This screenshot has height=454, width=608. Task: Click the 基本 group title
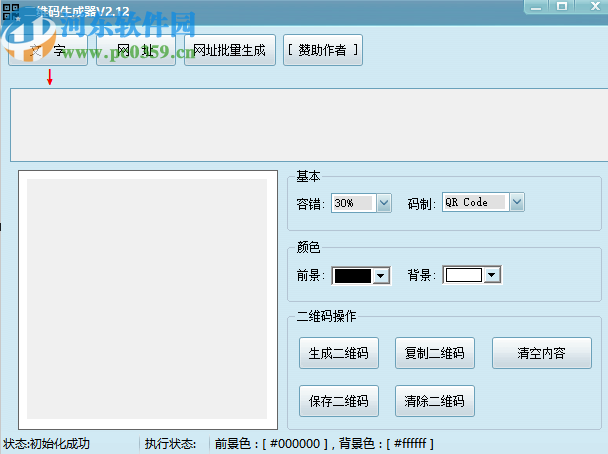coord(308,176)
